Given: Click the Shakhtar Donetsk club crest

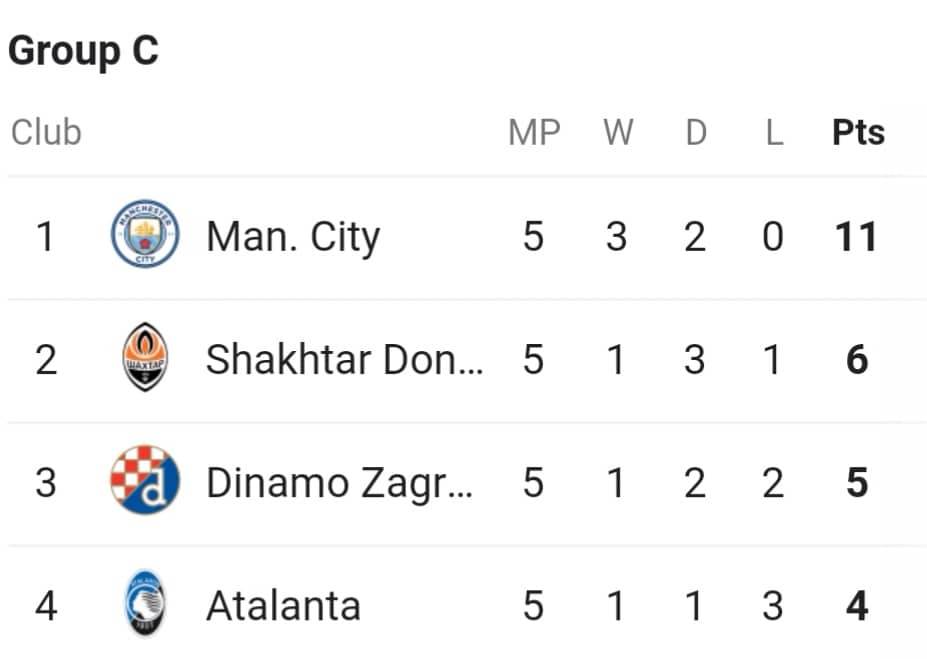Looking at the screenshot, I should click(x=145, y=356).
